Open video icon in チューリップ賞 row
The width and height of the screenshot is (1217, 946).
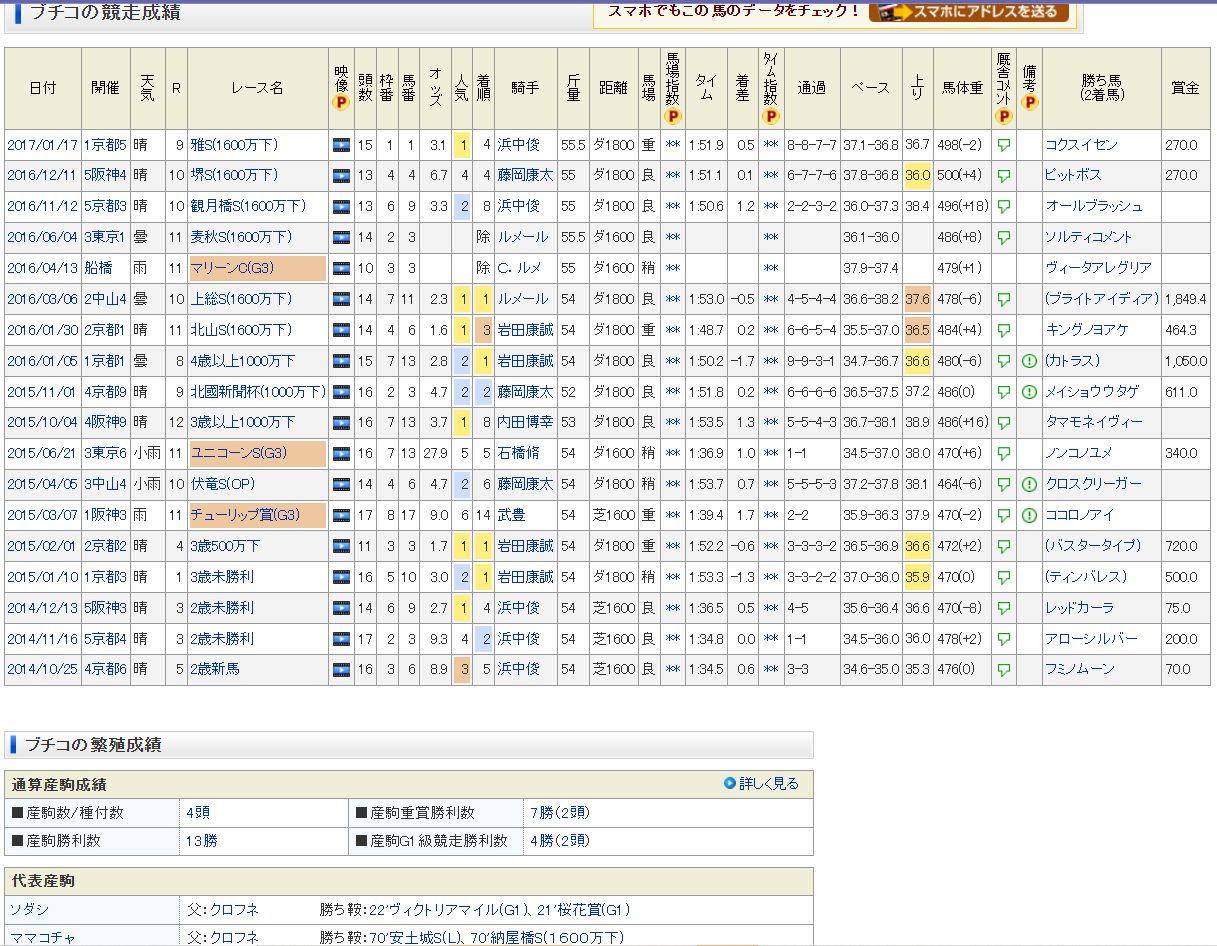(341, 515)
